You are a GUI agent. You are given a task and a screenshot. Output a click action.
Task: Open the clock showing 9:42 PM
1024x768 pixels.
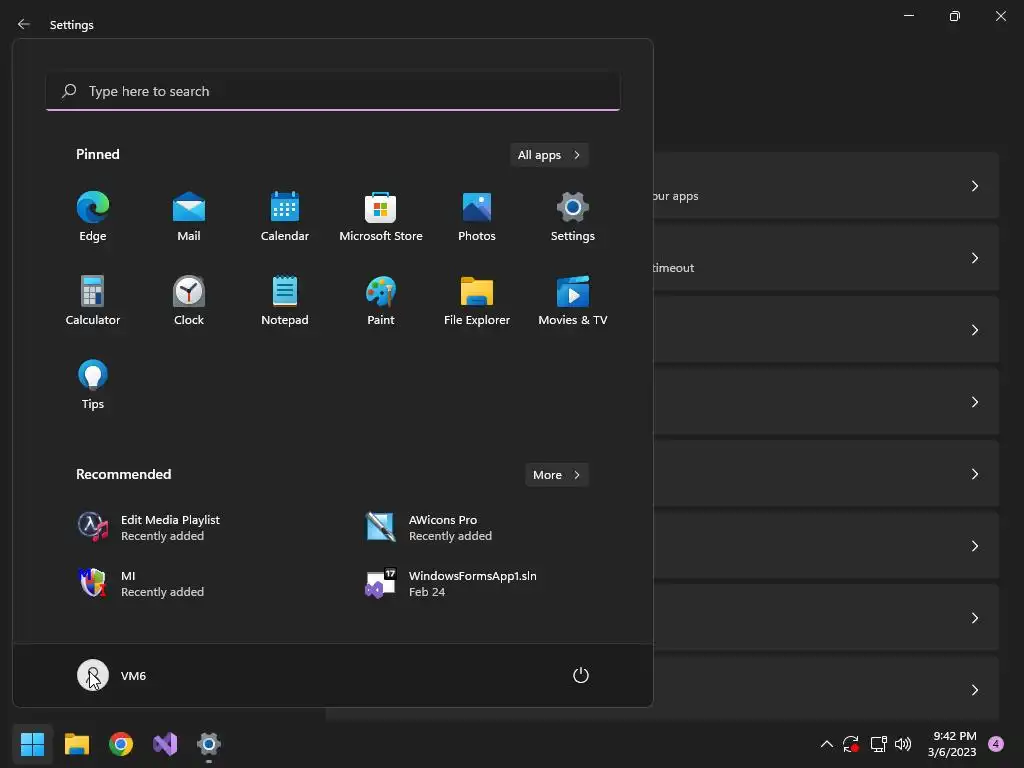click(952, 744)
